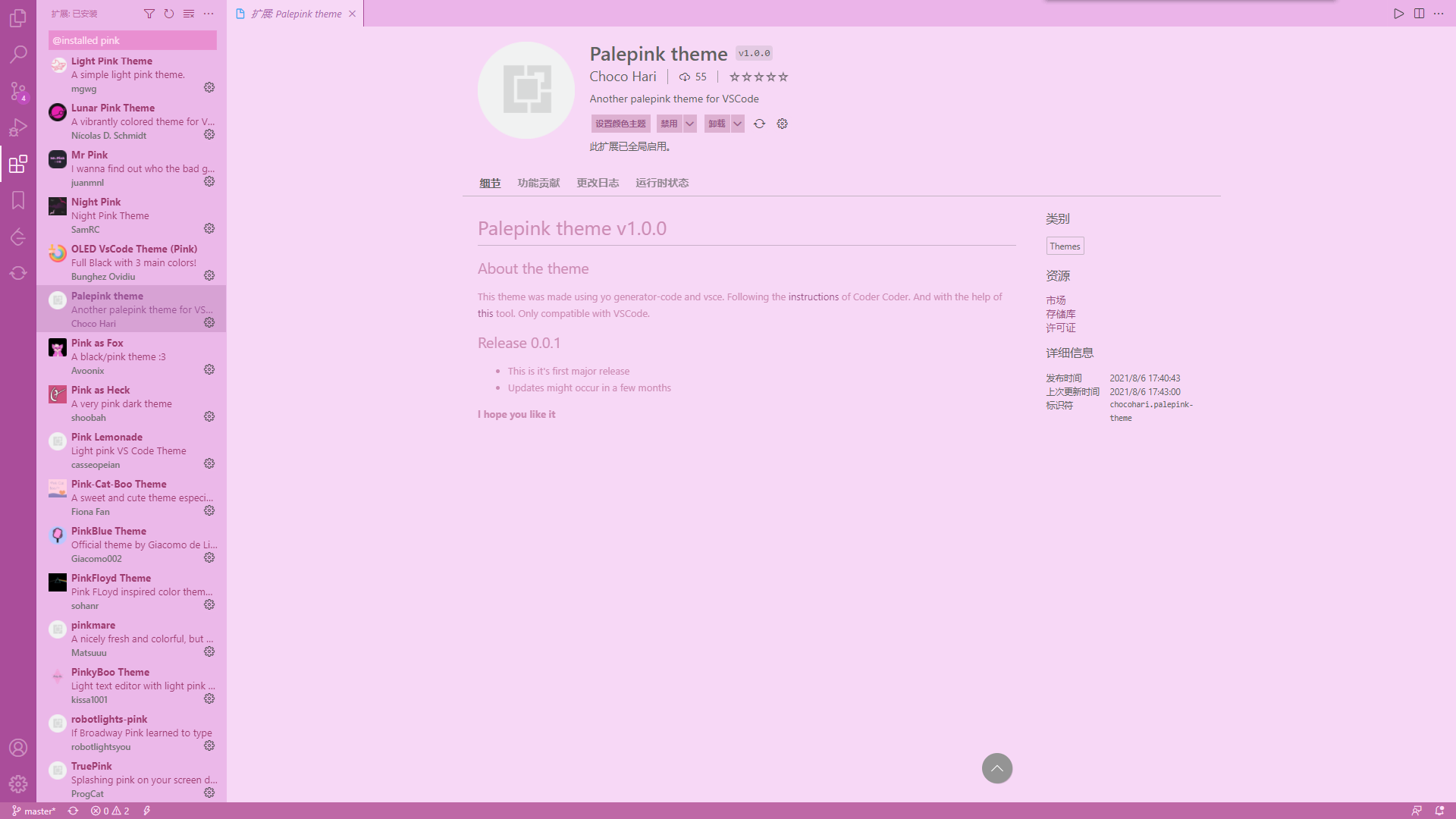Open the Search view in activity bar
Viewport: 1456px width, 819px height.
click(x=18, y=55)
